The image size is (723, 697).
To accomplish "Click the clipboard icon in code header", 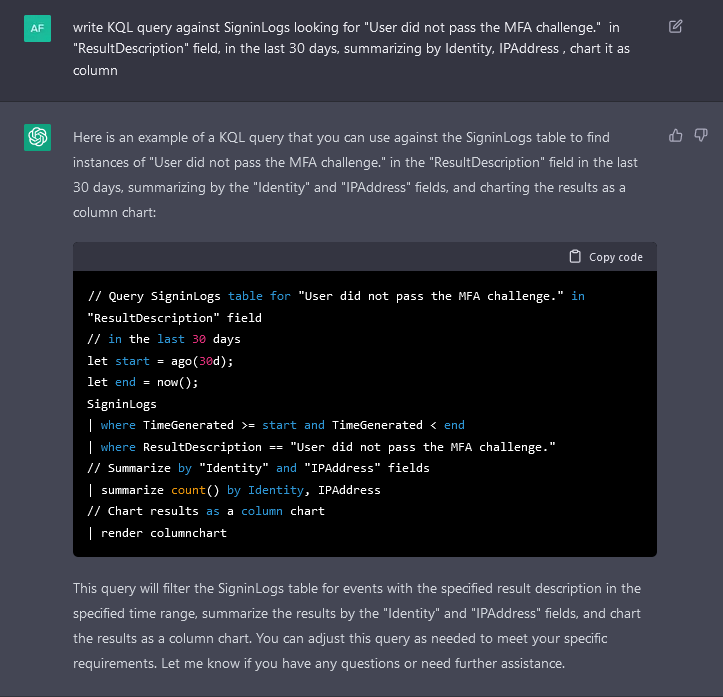I will tap(575, 257).
